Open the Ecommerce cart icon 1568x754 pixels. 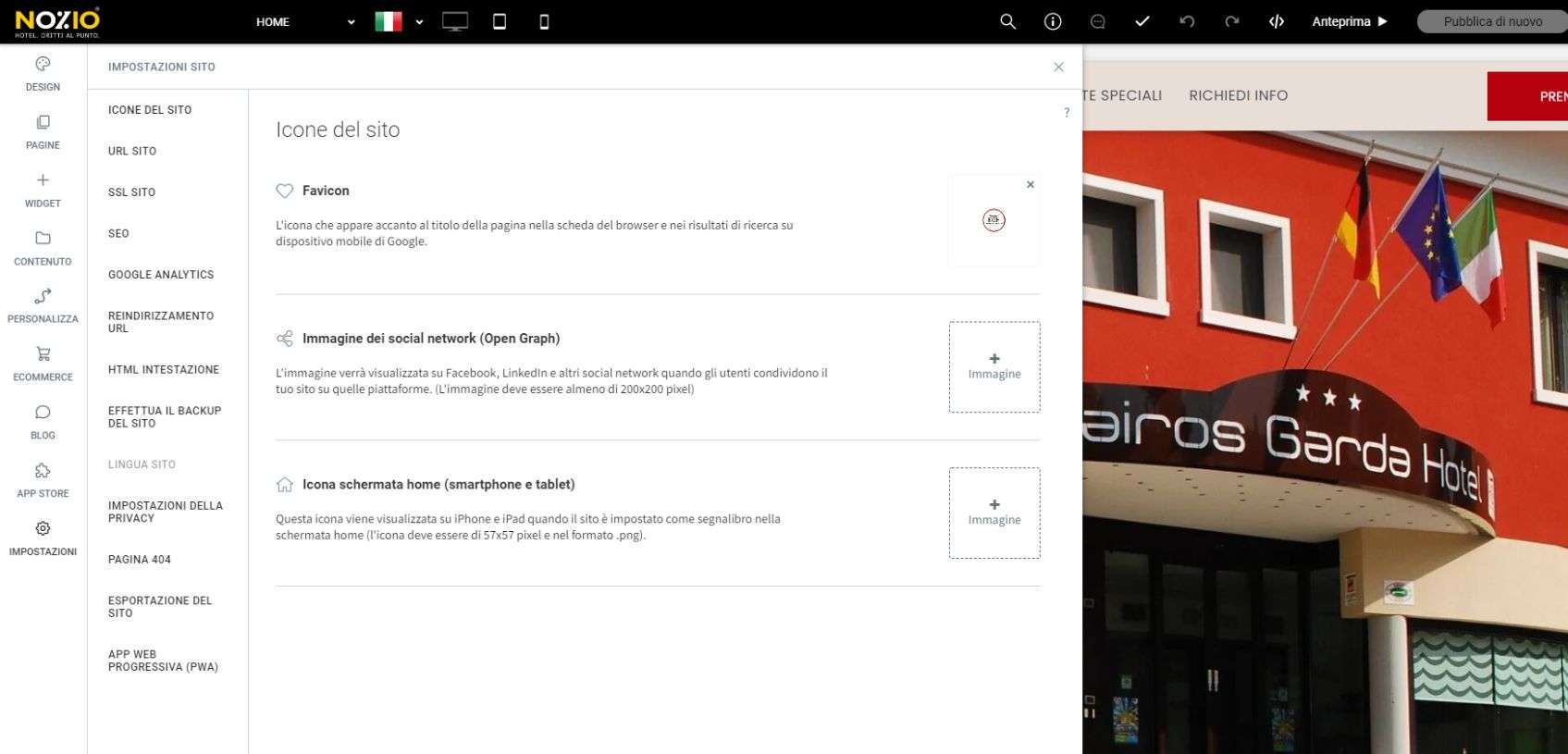tap(43, 353)
